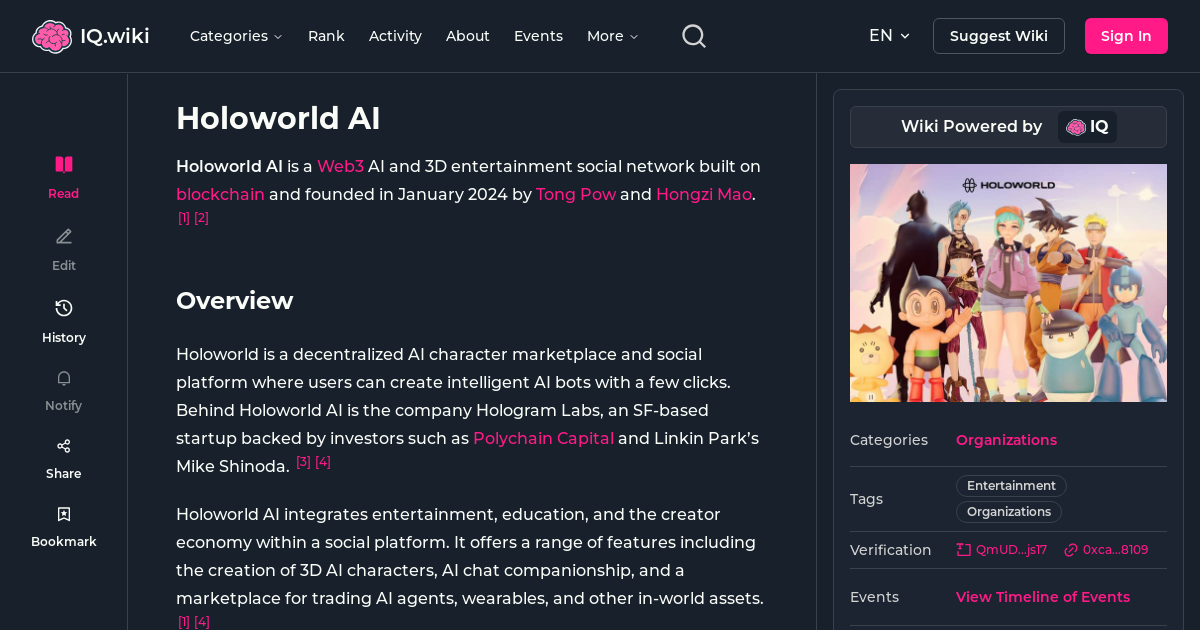This screenshot has height=630, width=1200.
Task: Expand the EN language selector
Action: click(888, 35)
